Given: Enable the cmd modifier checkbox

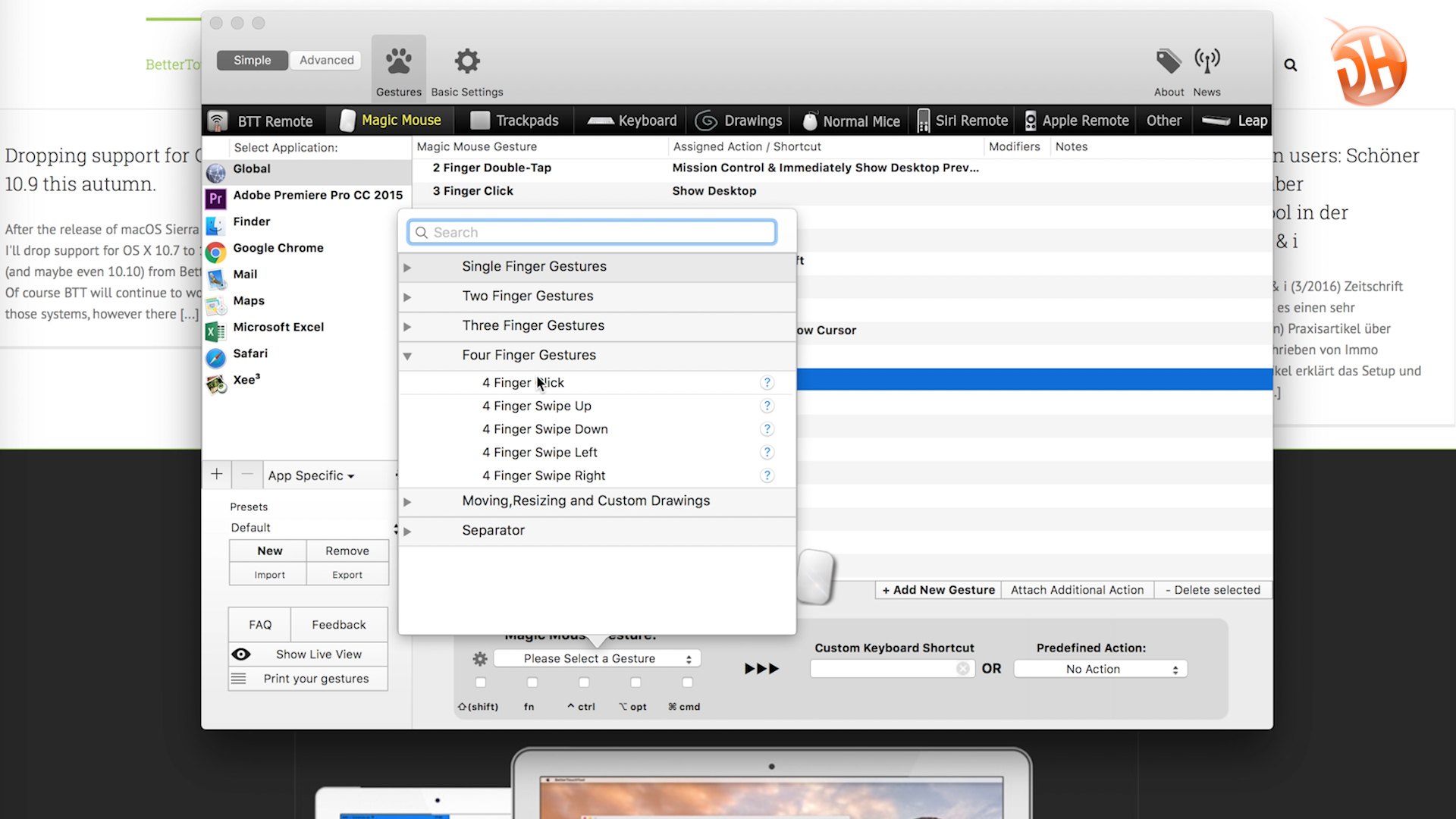Looking at the screenshot, I should point(687,682).
